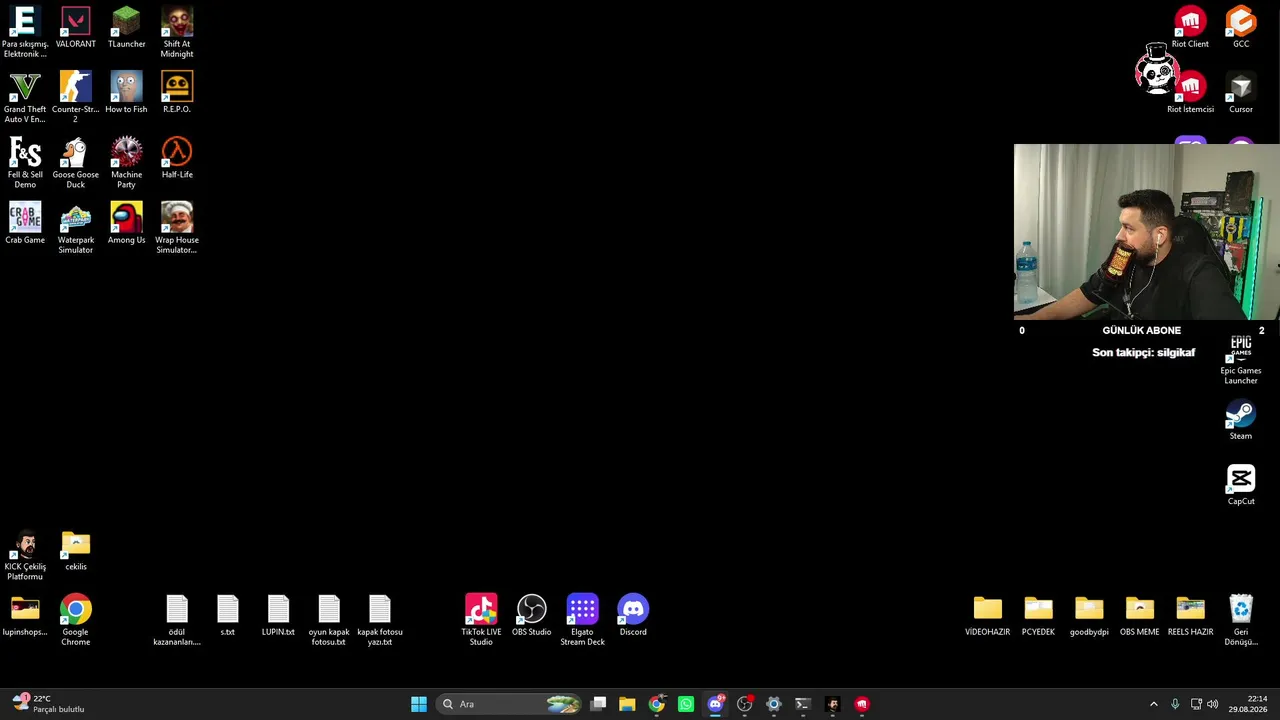Image resolution: width=1280 pixels, height=720 pixels.
Task: Select the kapak fotosu yazı.txt file
Action: [x=380, y=620]
